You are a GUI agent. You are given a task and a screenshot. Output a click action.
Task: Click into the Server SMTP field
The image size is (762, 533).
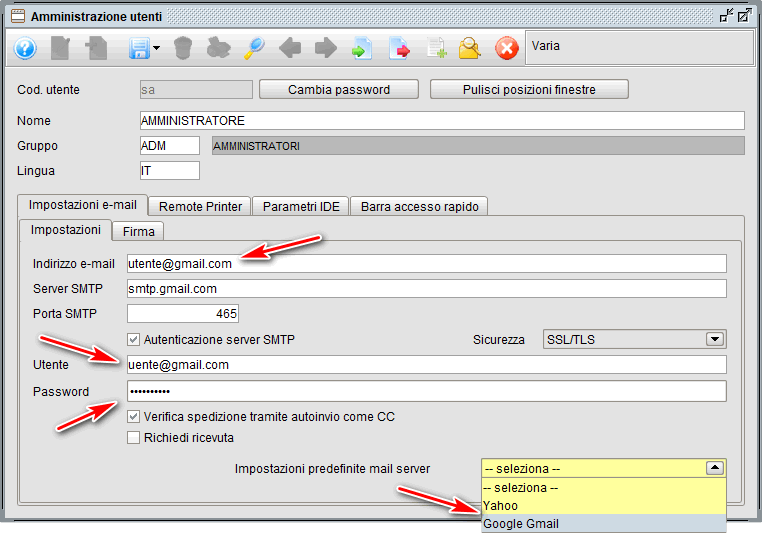pos(426,289)
